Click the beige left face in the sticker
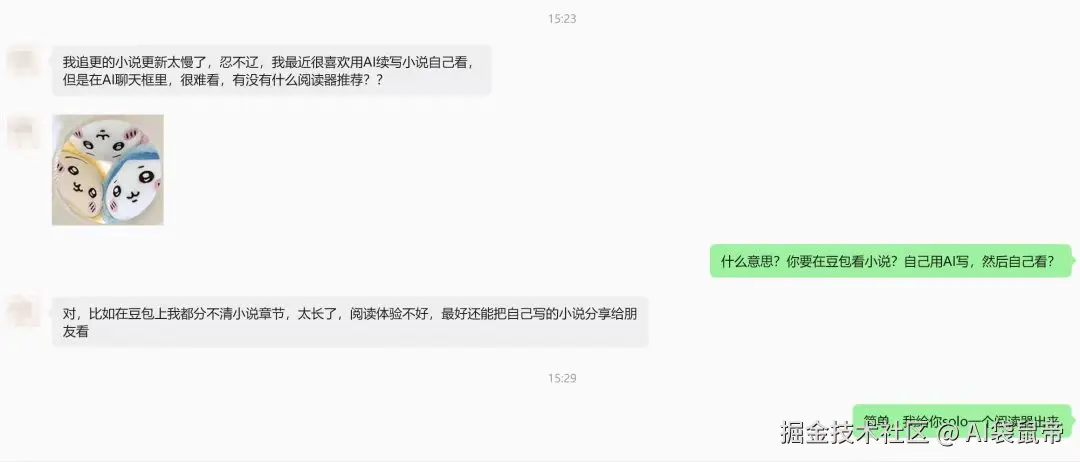This screenshot has width=1080, height=462. click(79, 182)
